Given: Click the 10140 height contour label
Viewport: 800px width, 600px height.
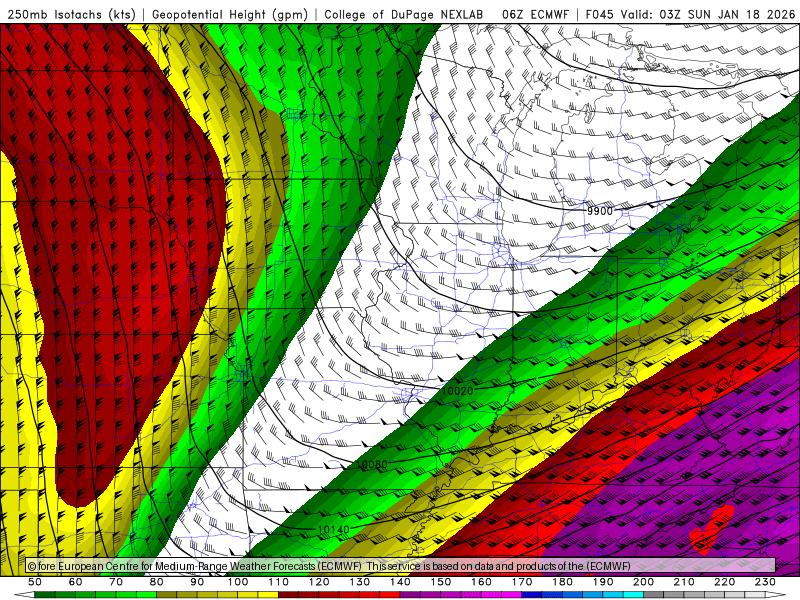Looking at the screenshot, I should click(x=333, y=530).
